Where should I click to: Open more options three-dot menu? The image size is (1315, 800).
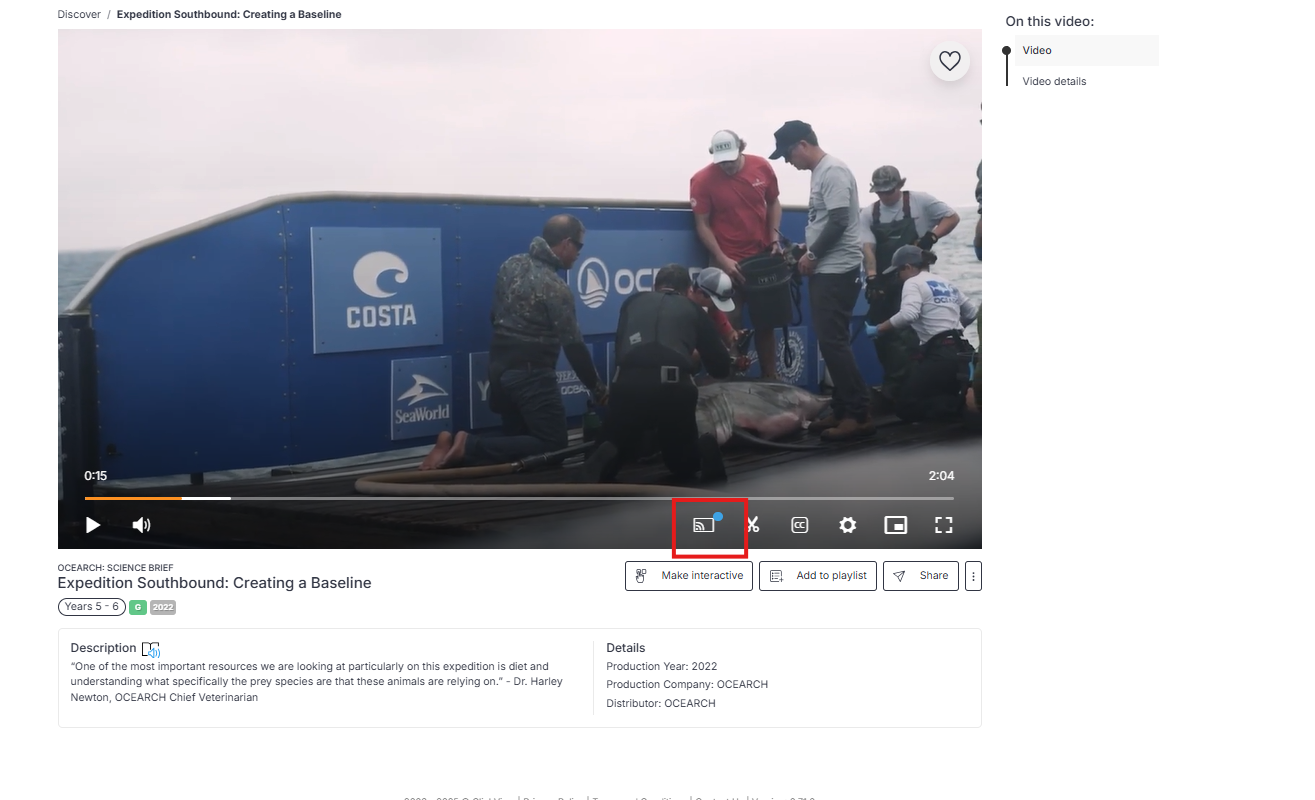coord(973,576)
